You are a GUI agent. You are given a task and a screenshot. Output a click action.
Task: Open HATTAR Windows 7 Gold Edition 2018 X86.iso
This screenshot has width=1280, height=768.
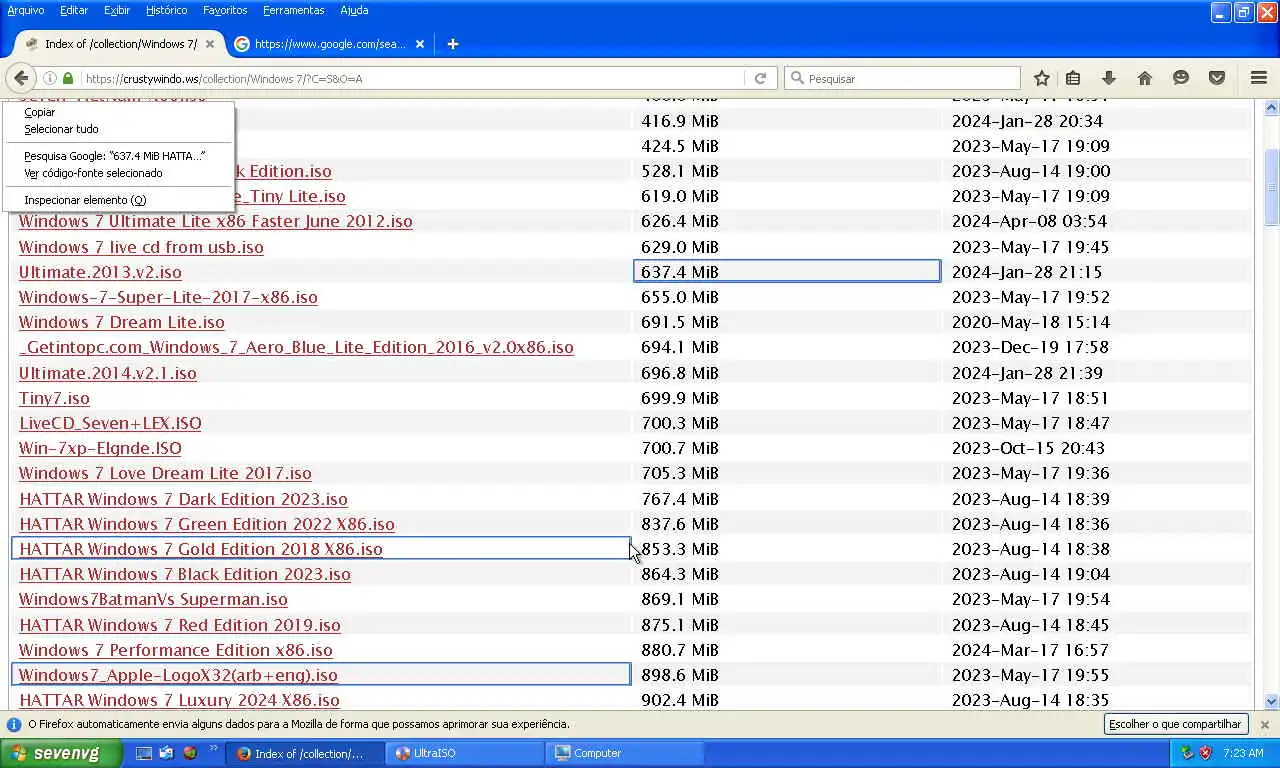[x=200, y=549]
